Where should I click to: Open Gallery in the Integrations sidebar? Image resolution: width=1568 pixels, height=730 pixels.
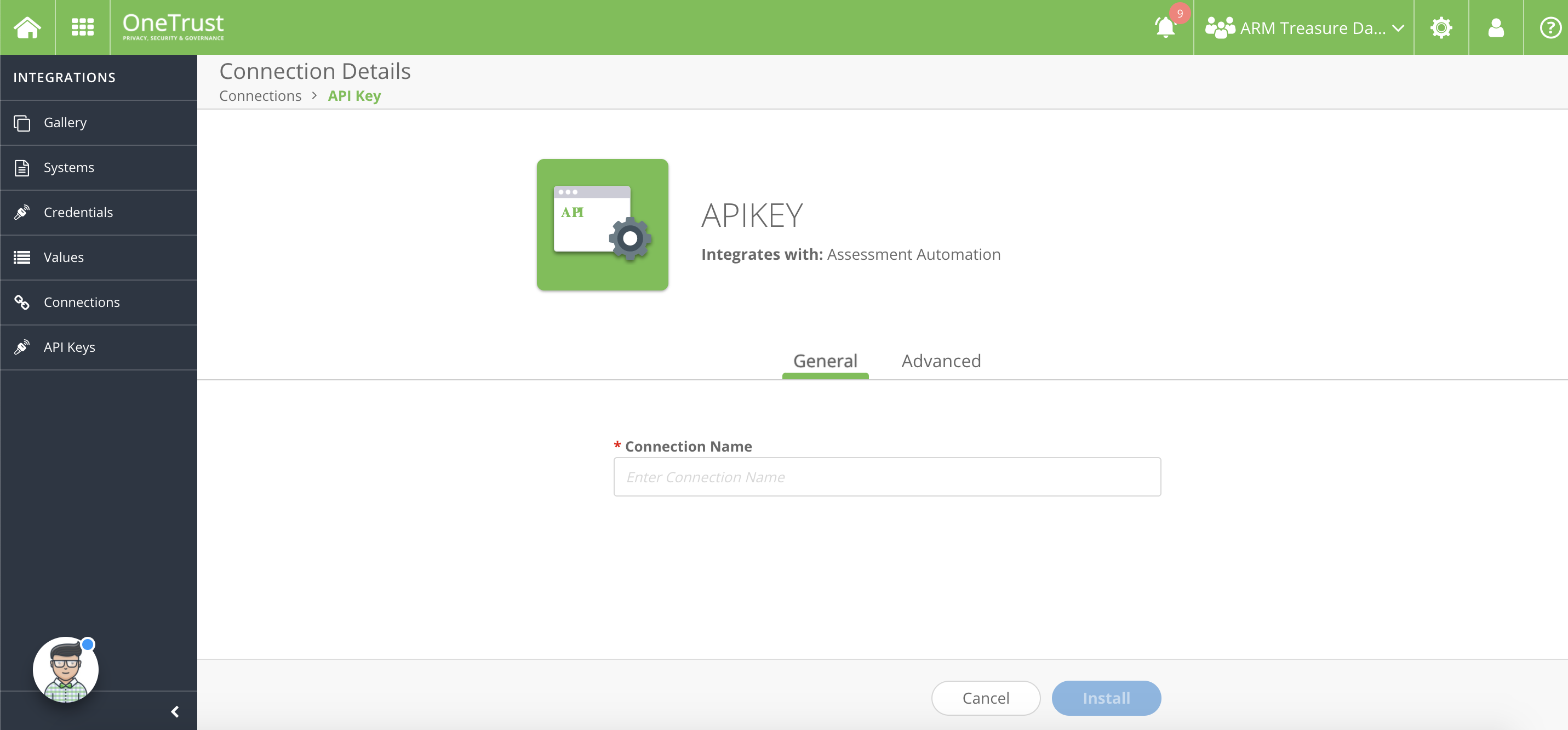pyautogui.click(x=65, y=122)
